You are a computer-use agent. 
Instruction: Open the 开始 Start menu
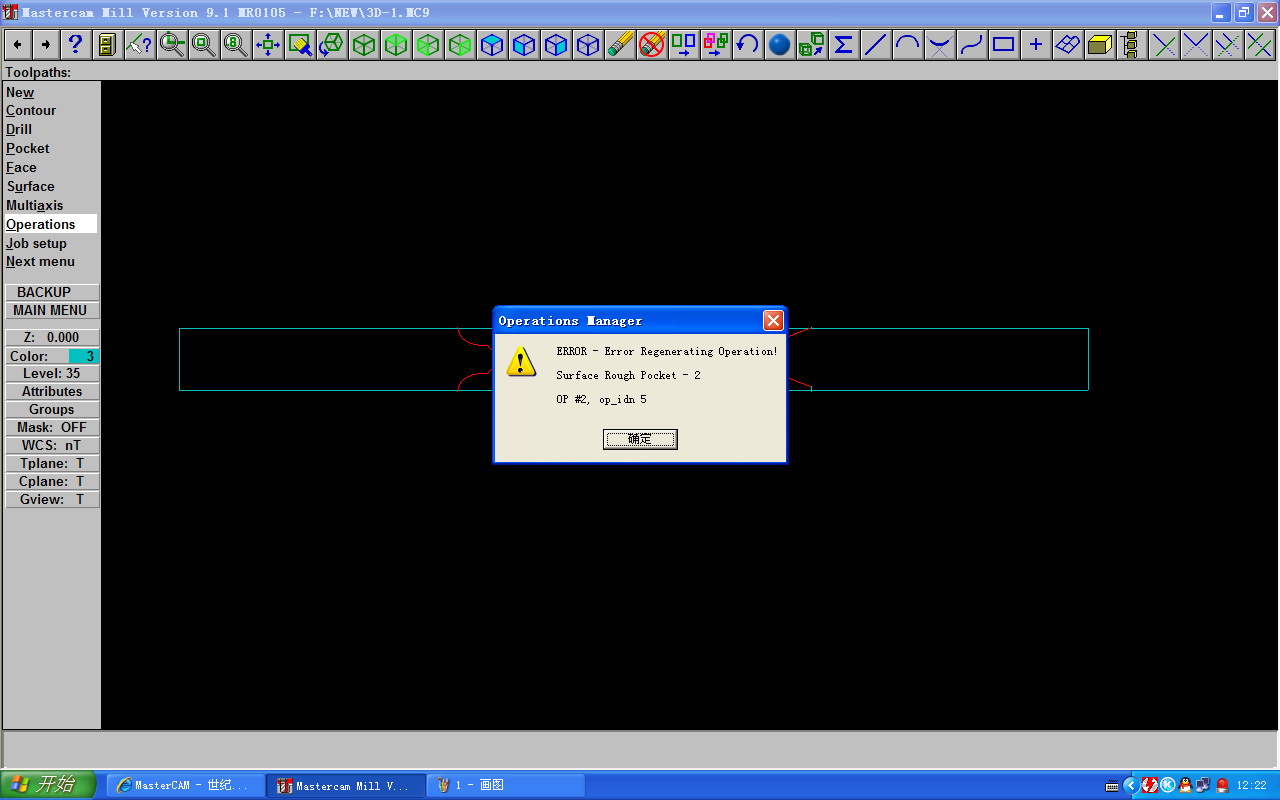pos(48,785)
